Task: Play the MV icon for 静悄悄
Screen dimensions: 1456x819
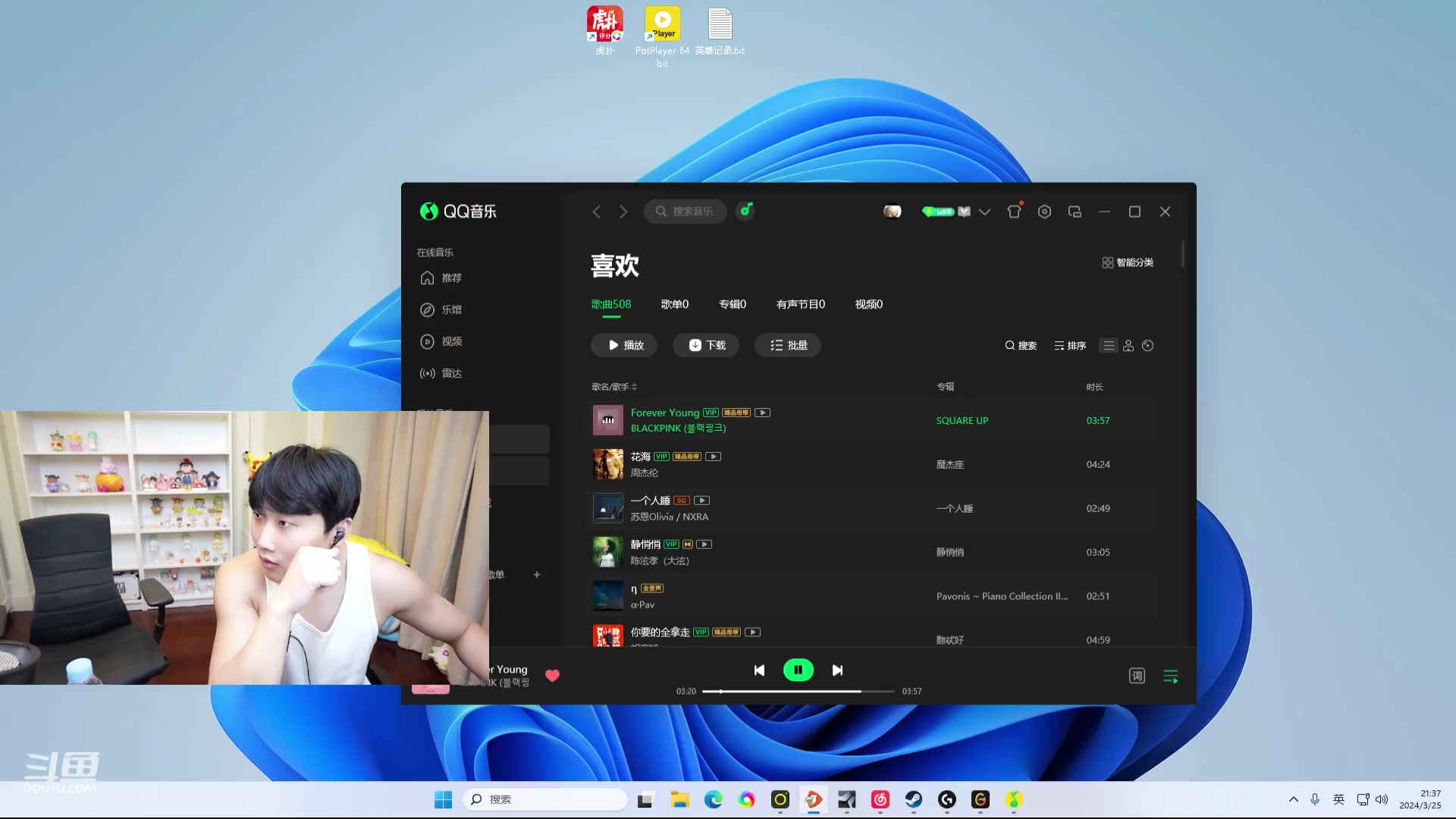Action: point(704,544)
